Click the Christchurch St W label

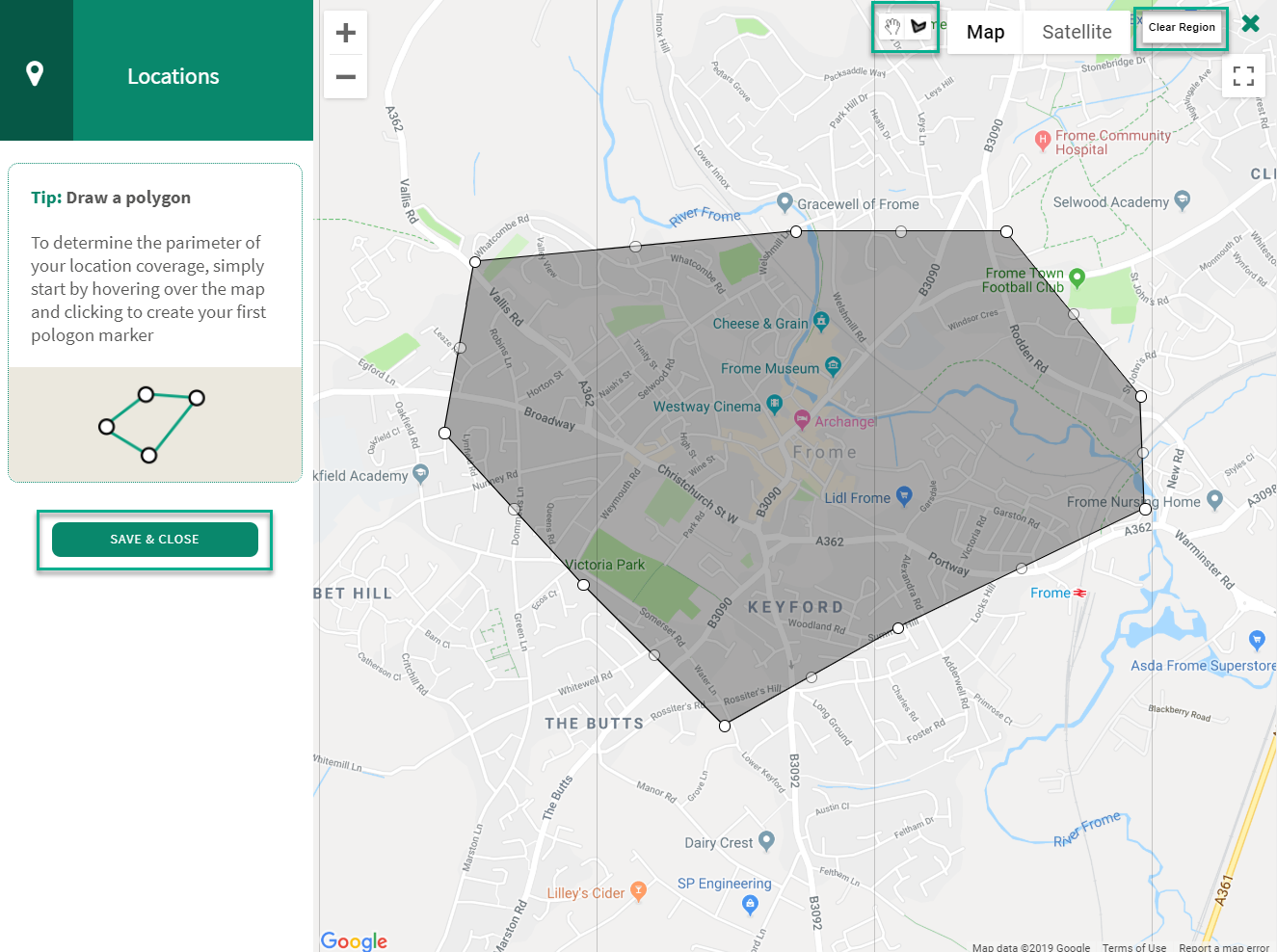(x=698, y=493)
